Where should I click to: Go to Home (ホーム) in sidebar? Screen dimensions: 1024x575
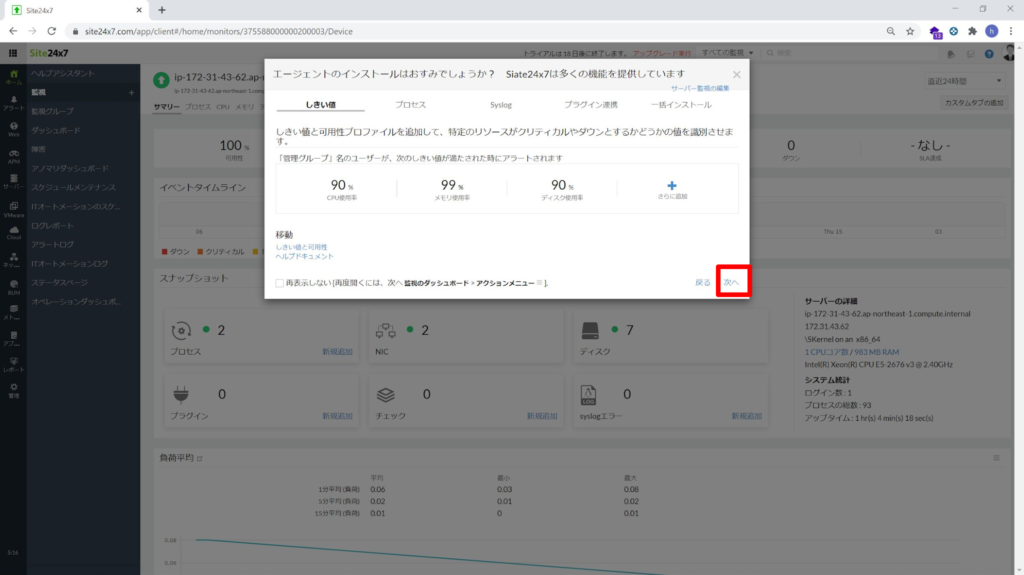tap(13, 78)
